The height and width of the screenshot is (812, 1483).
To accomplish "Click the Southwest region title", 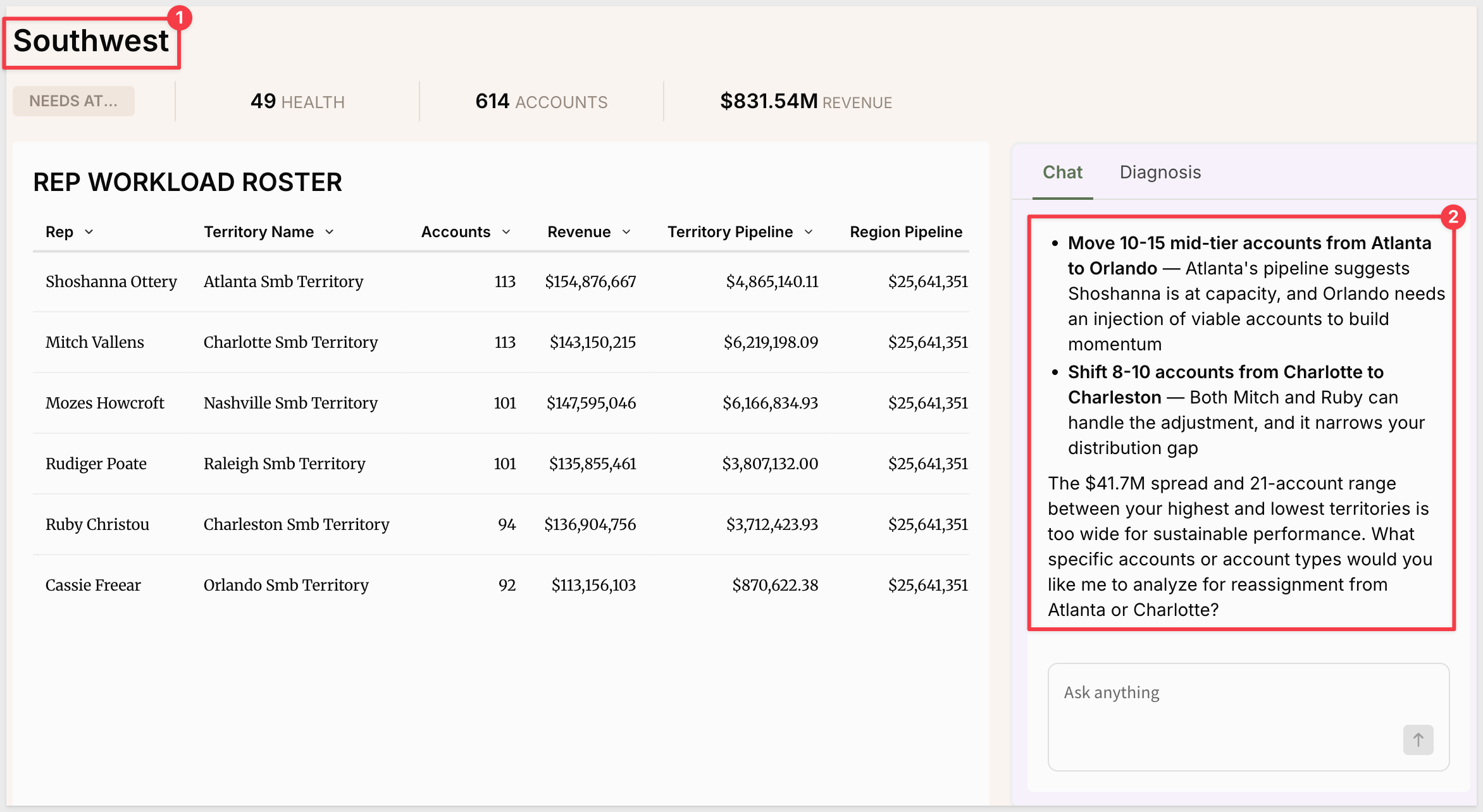I will pos(91,41).
